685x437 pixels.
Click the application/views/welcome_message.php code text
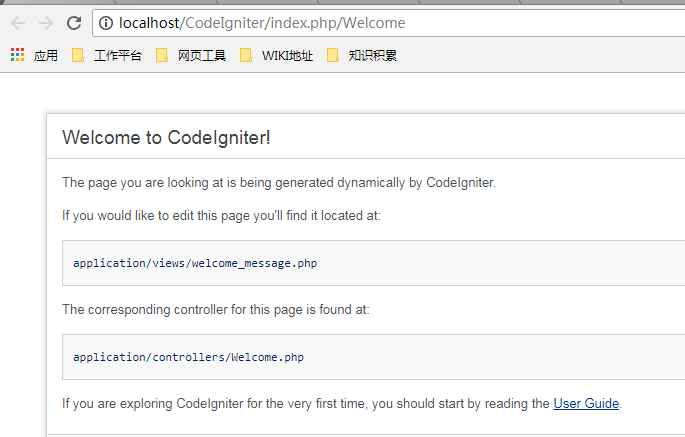click(195, 263)
